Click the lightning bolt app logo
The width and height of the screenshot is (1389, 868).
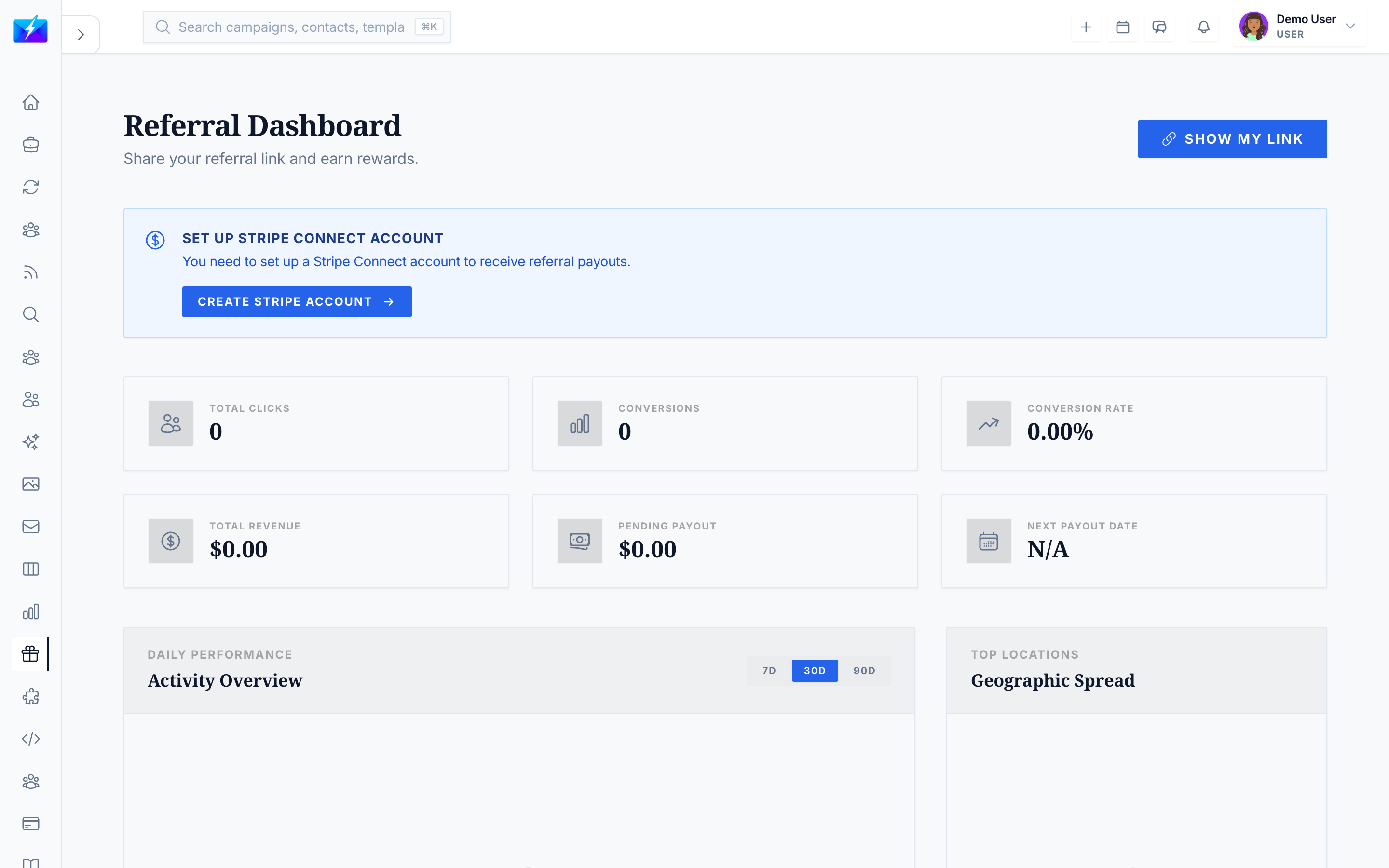pyautogui.click(x=30, y=29)
